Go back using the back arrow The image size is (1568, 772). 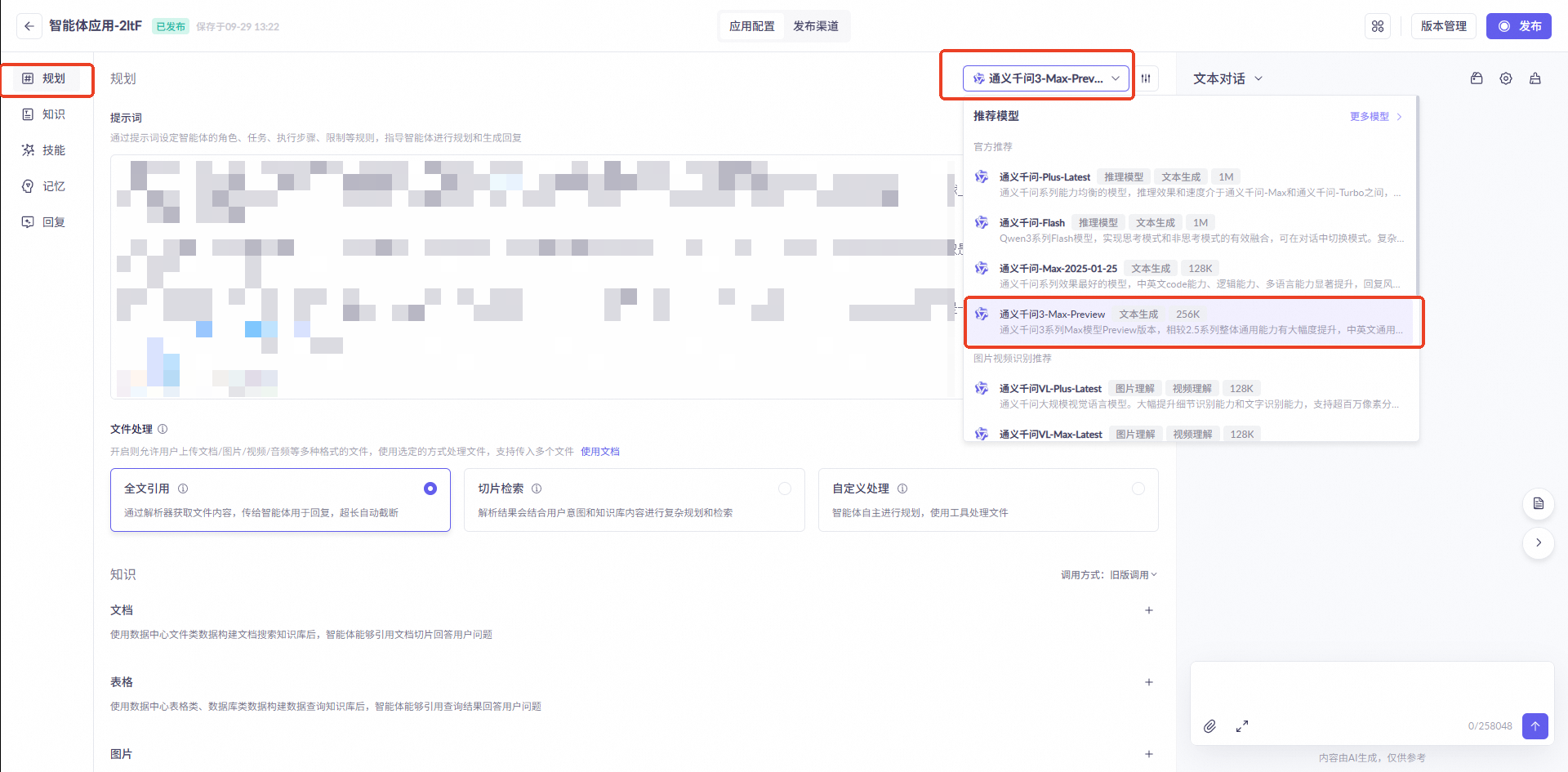click(29, 26)
